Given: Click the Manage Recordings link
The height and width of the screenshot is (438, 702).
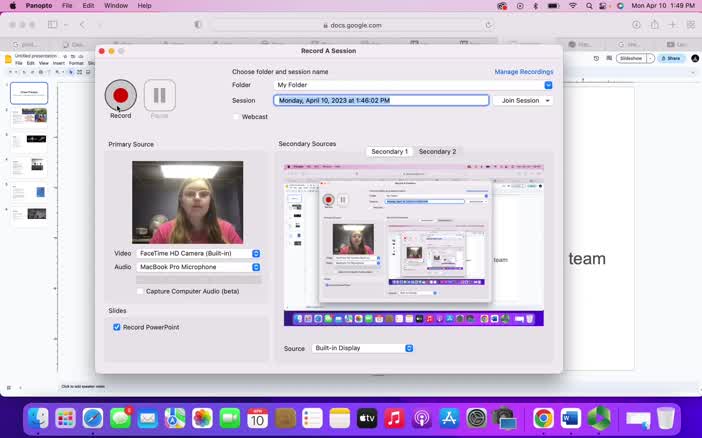Looking at the screenshot, I should click(523, 72).
